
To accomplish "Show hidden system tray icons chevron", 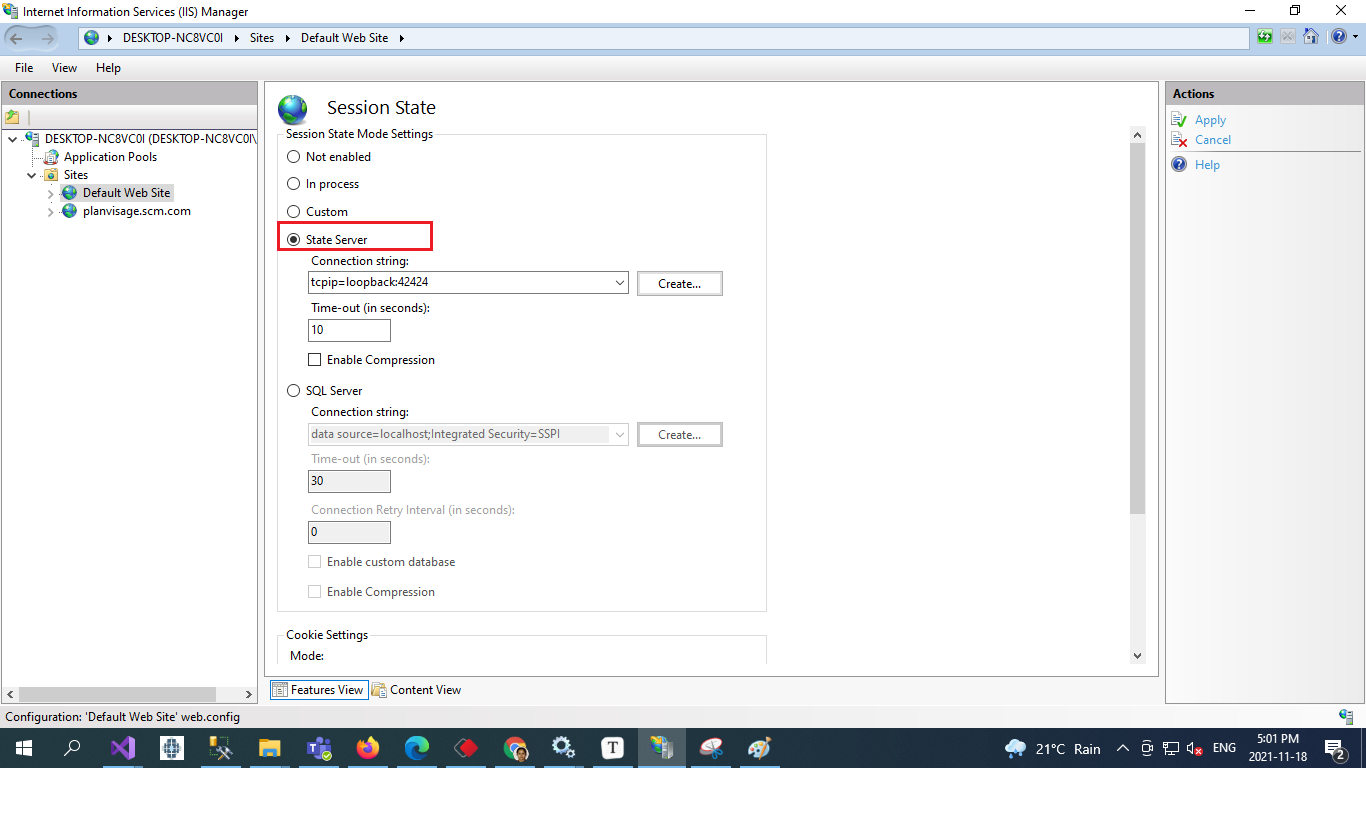I will click(x=1123, y=748).
